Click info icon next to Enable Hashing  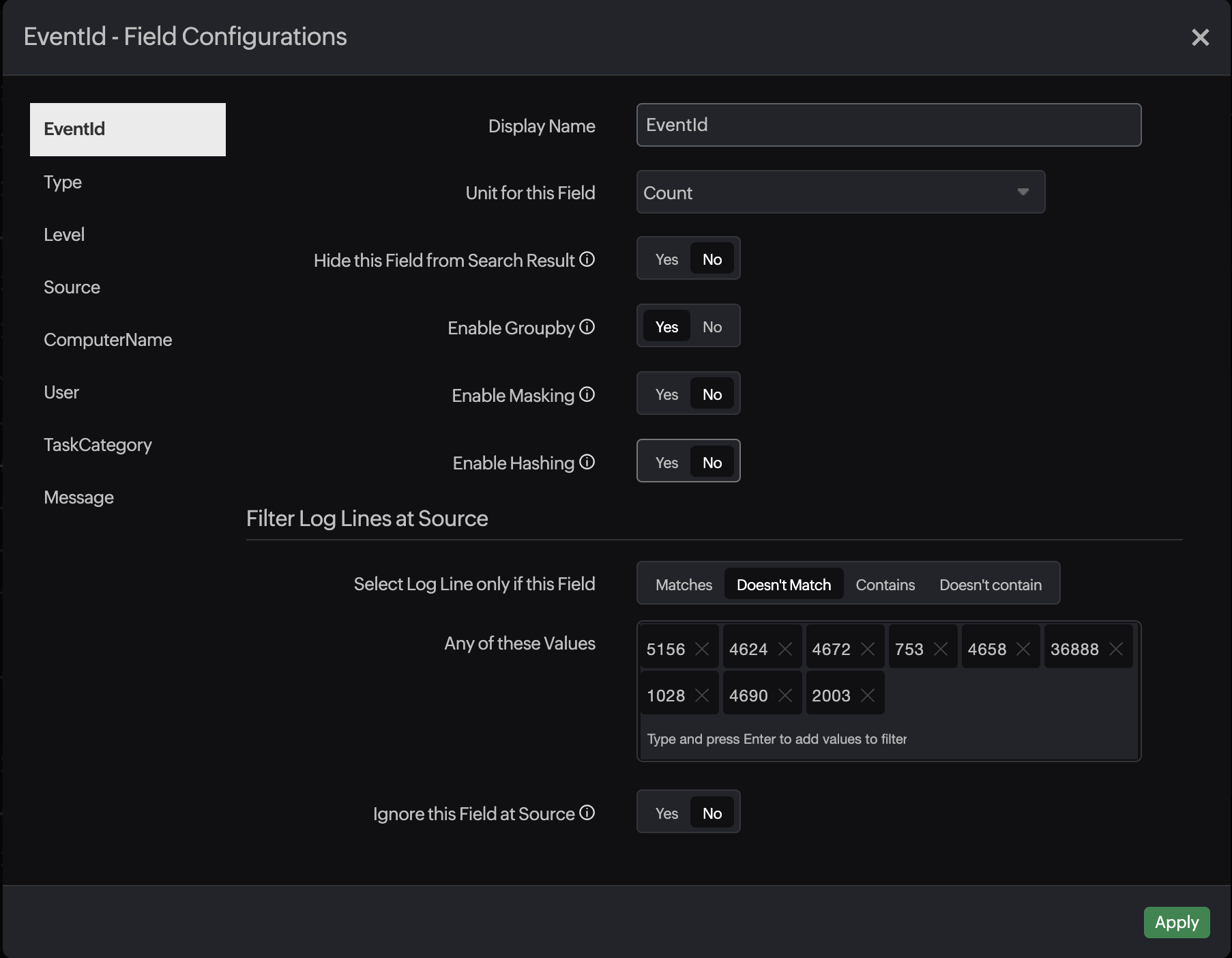click(x=587, y=462)
